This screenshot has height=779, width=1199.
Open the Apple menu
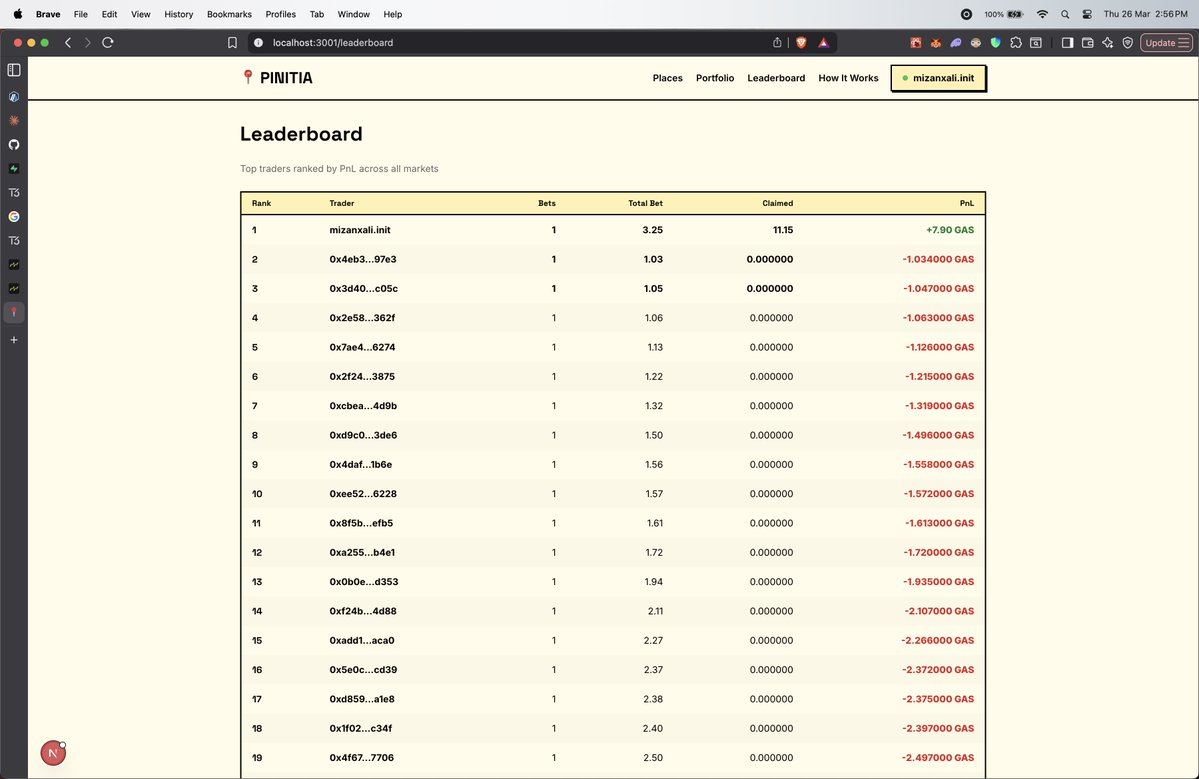pyautogui.click(x=18, y=14)
